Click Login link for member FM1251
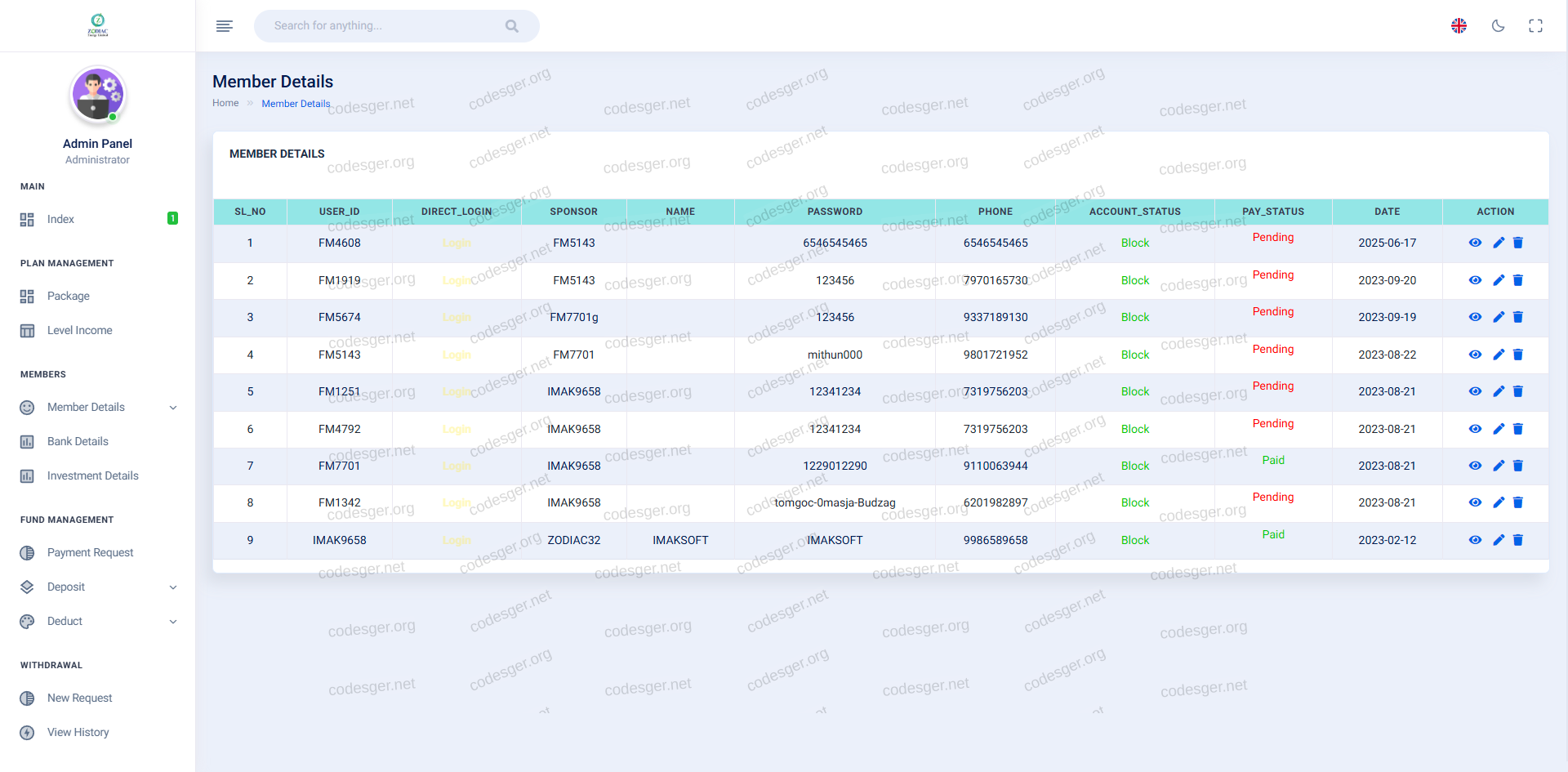Screen dimensions: 1568x772 coord(456,391)
